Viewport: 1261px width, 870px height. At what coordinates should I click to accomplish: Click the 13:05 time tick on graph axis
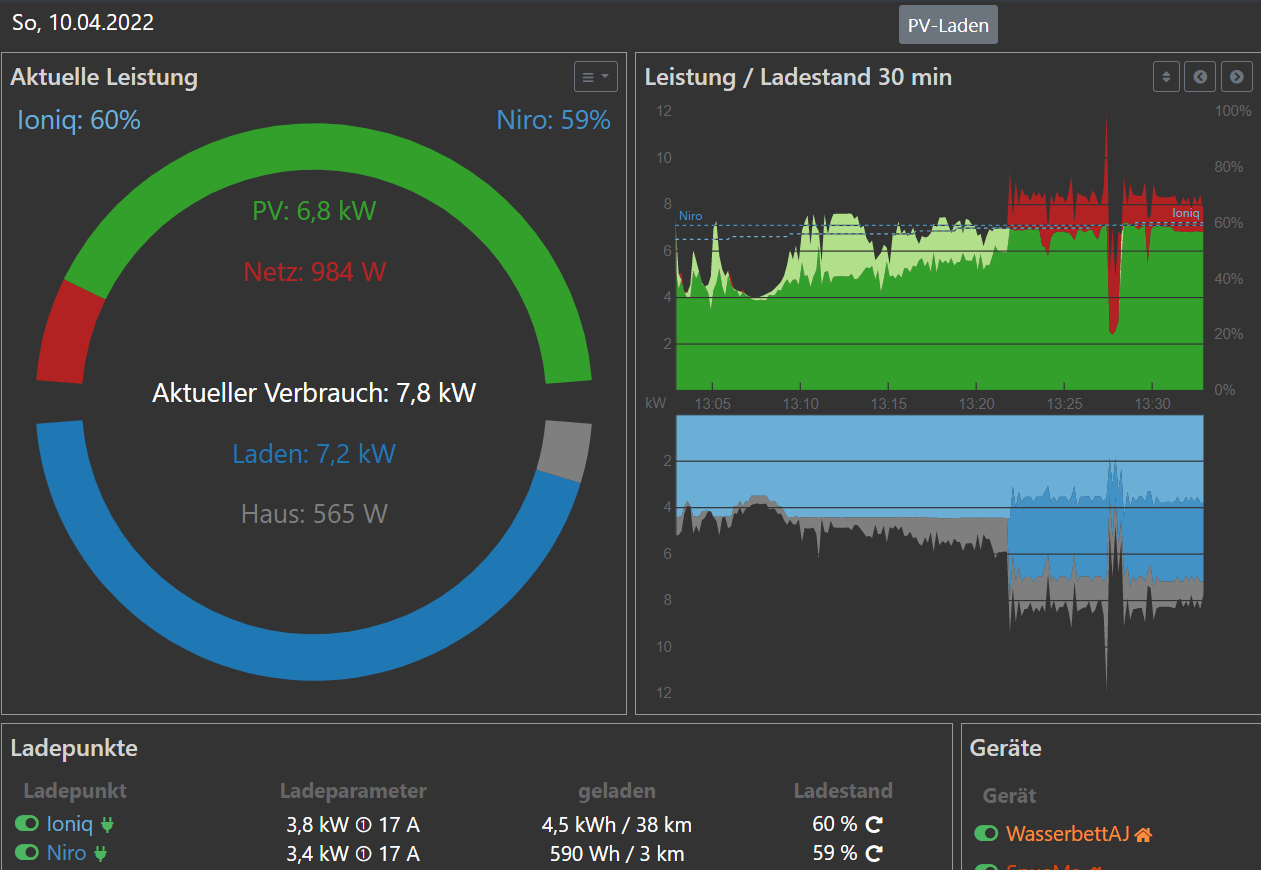point(711,404)
